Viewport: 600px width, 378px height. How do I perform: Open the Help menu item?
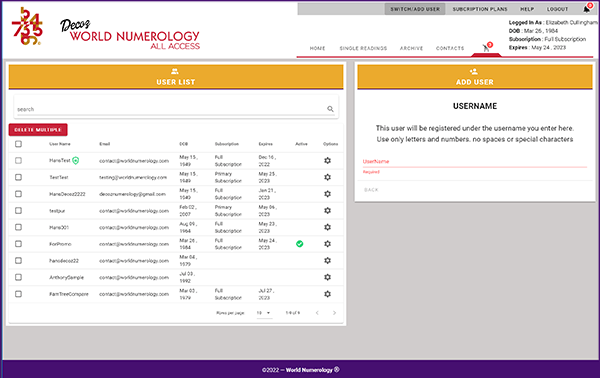[527, 9]
